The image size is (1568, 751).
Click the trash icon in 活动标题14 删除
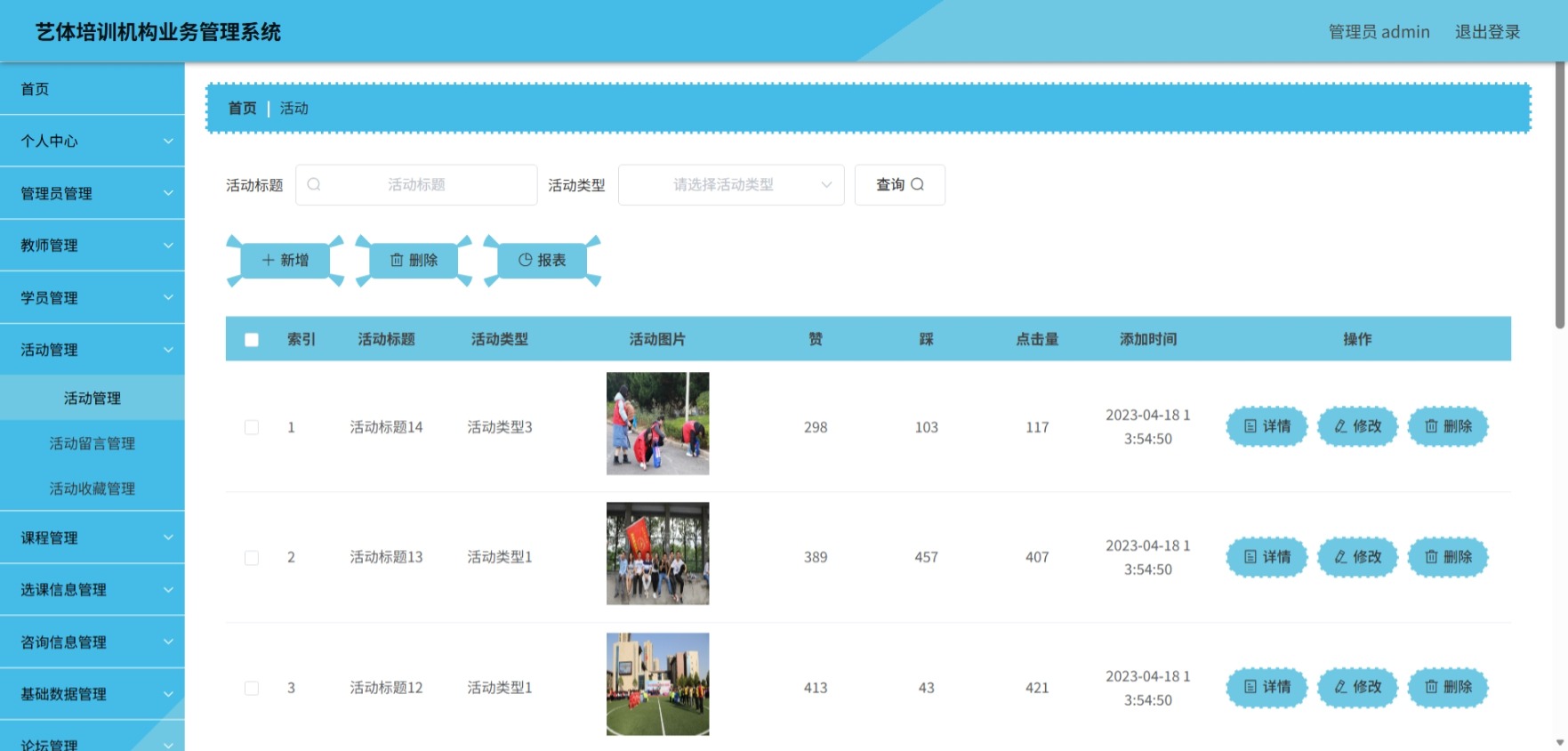[1431, 426]
